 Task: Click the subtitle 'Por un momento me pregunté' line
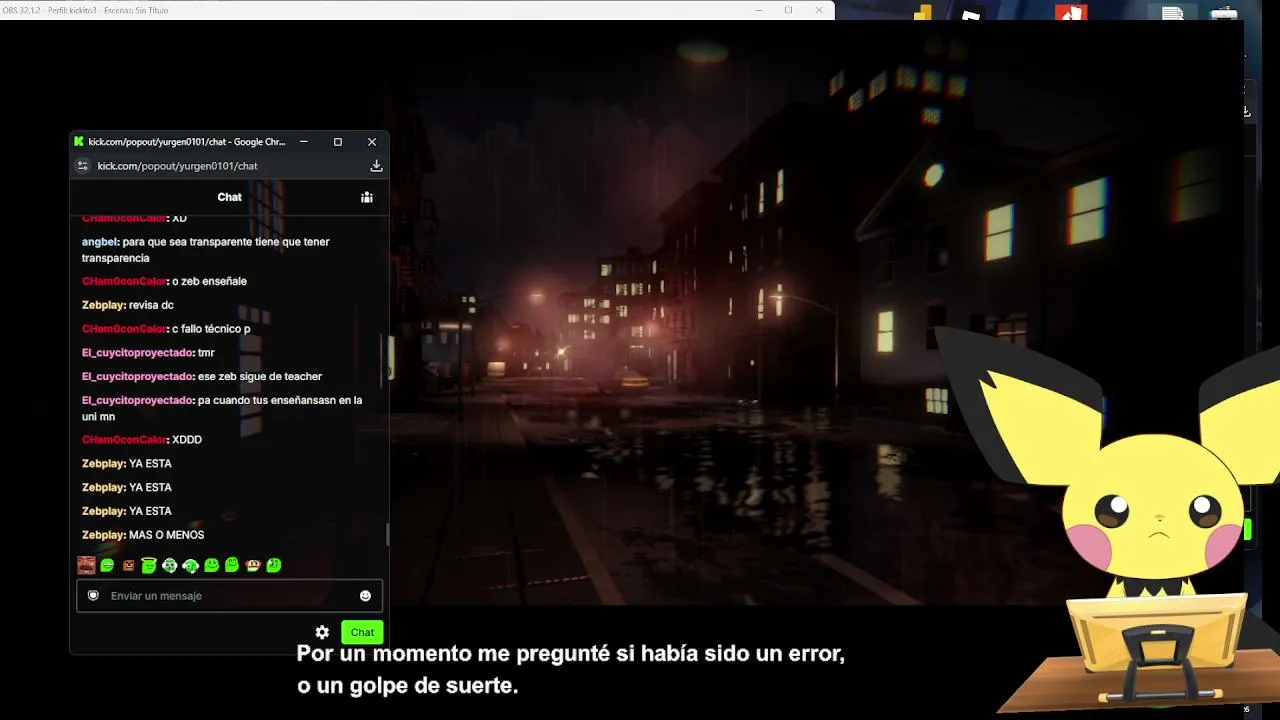coord(571,654)
